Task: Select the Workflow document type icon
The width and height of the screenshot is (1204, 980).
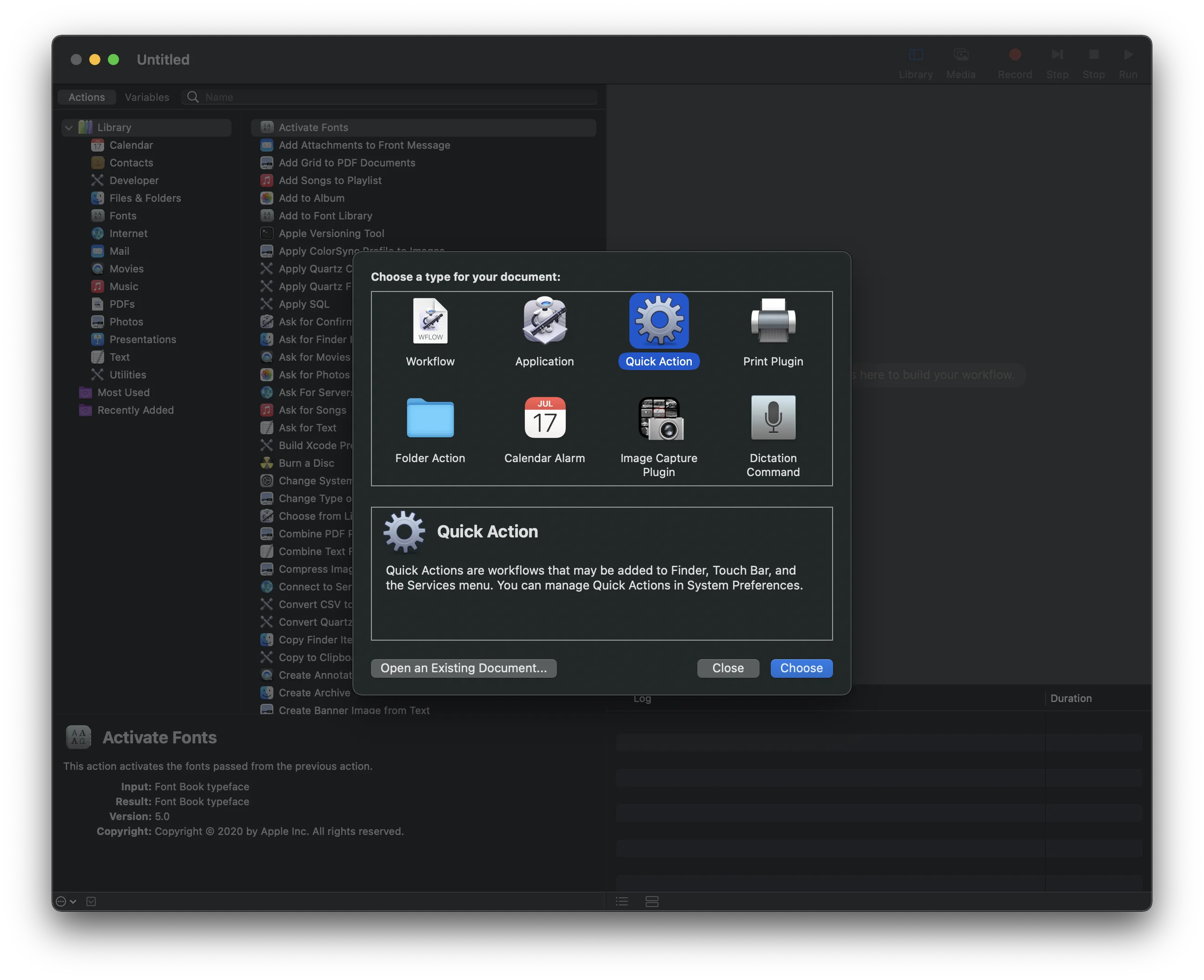Action: point(430,322)
